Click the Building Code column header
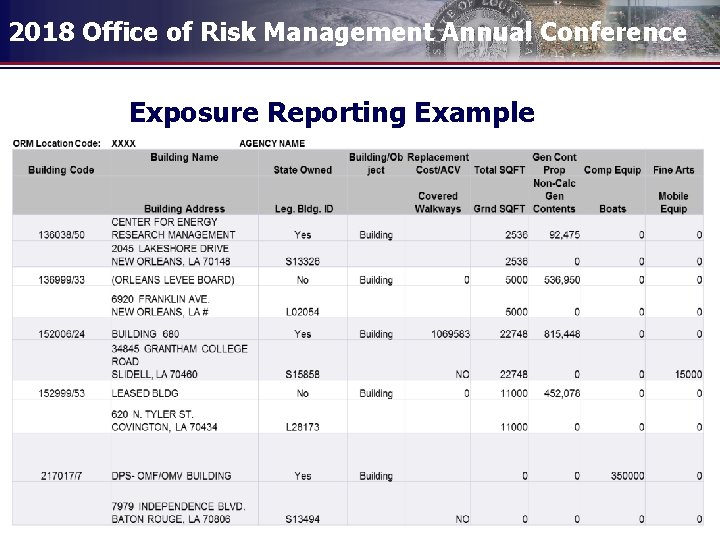Screen dimensions: 720x540 click(x=61, y=170)
